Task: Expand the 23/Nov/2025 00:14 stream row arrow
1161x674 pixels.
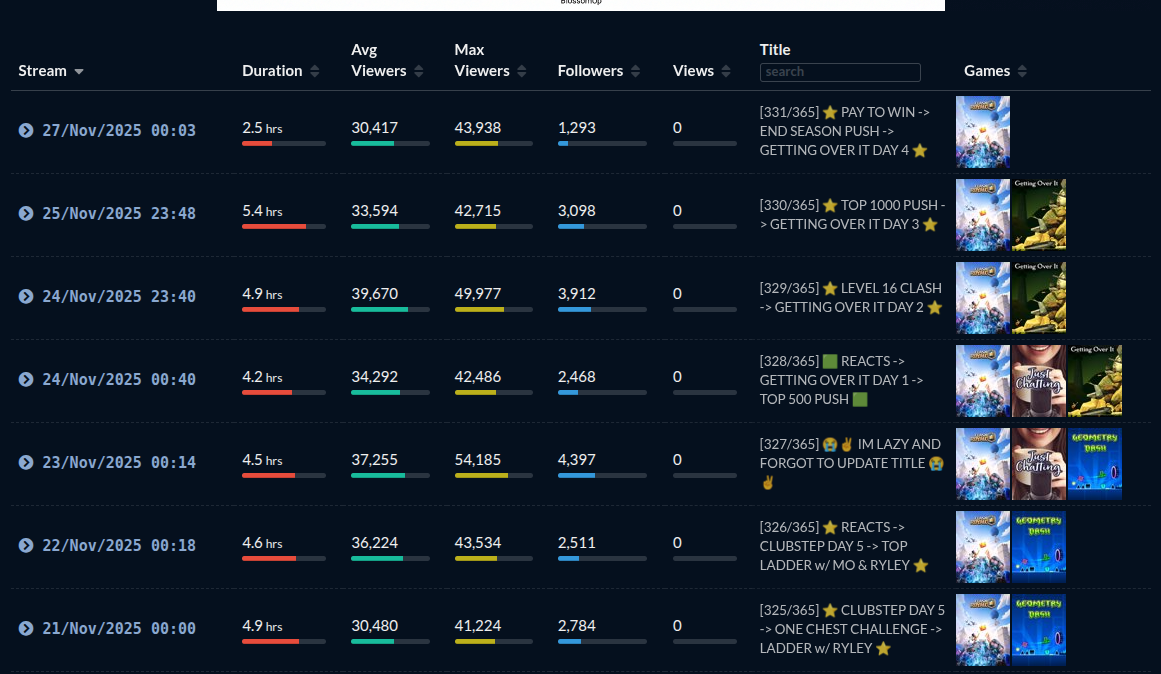Action: click(26, 463)
